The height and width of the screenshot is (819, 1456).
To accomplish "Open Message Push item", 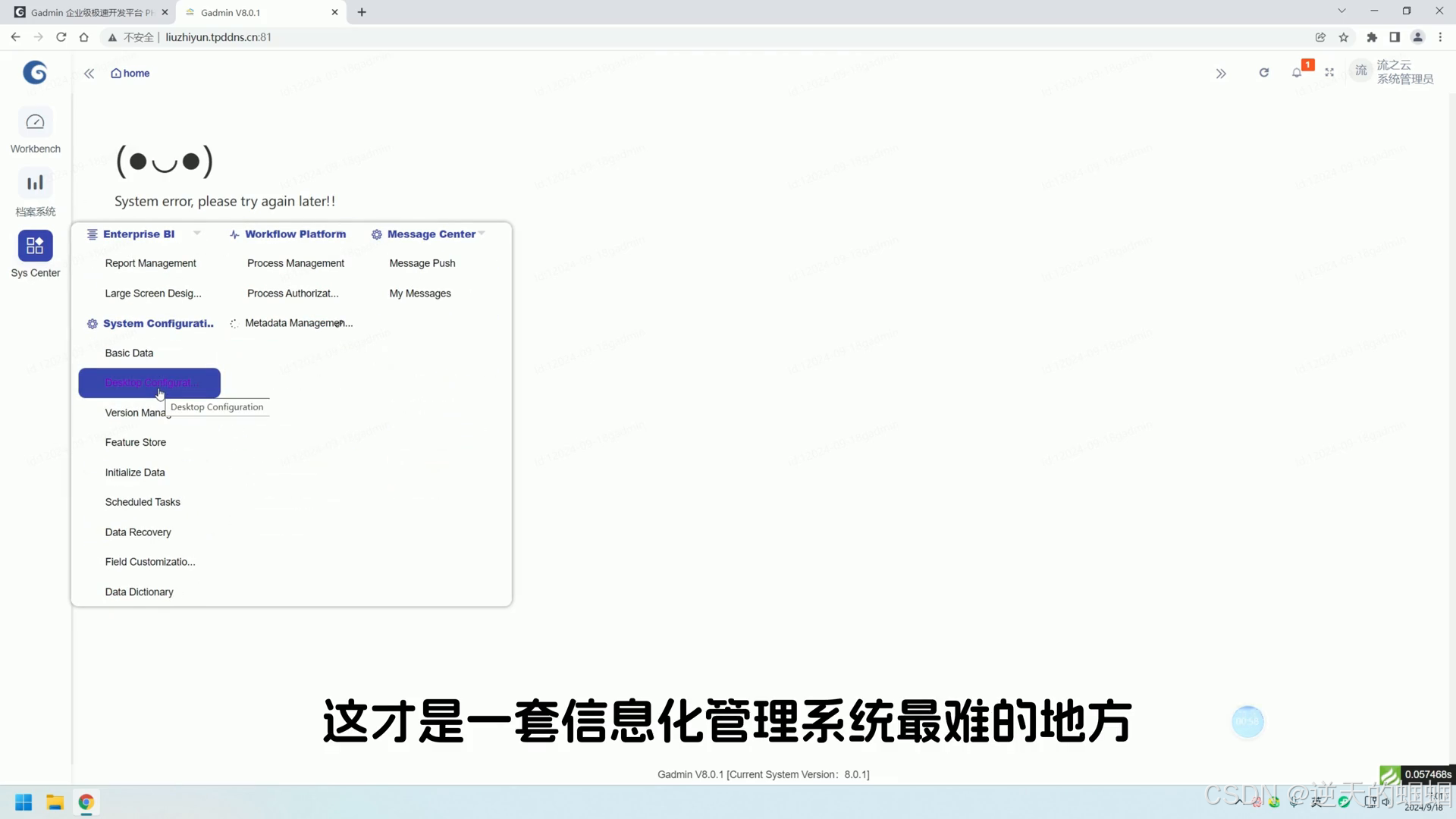I will (422, 263).
